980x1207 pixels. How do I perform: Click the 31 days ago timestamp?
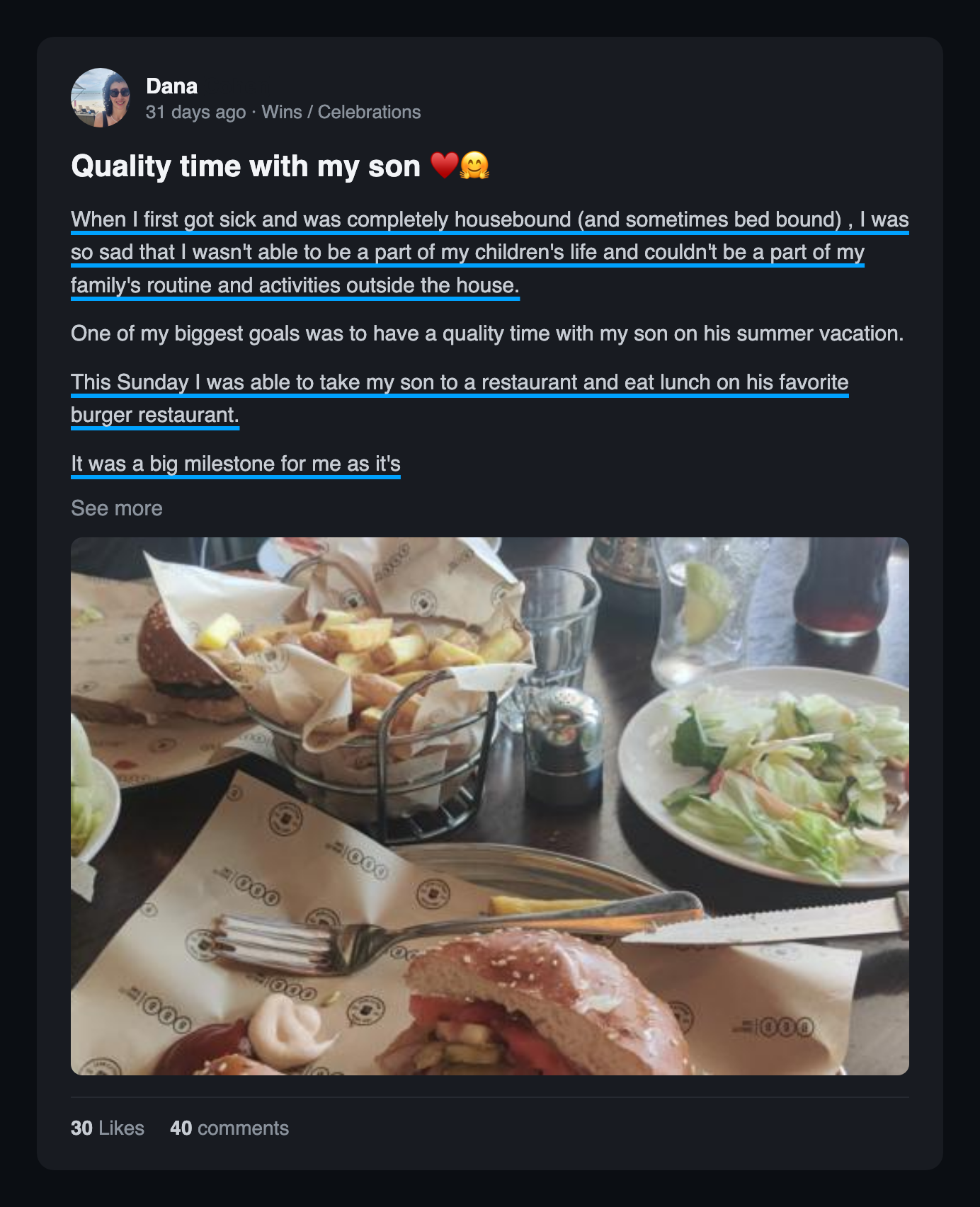tap(195, 112)
